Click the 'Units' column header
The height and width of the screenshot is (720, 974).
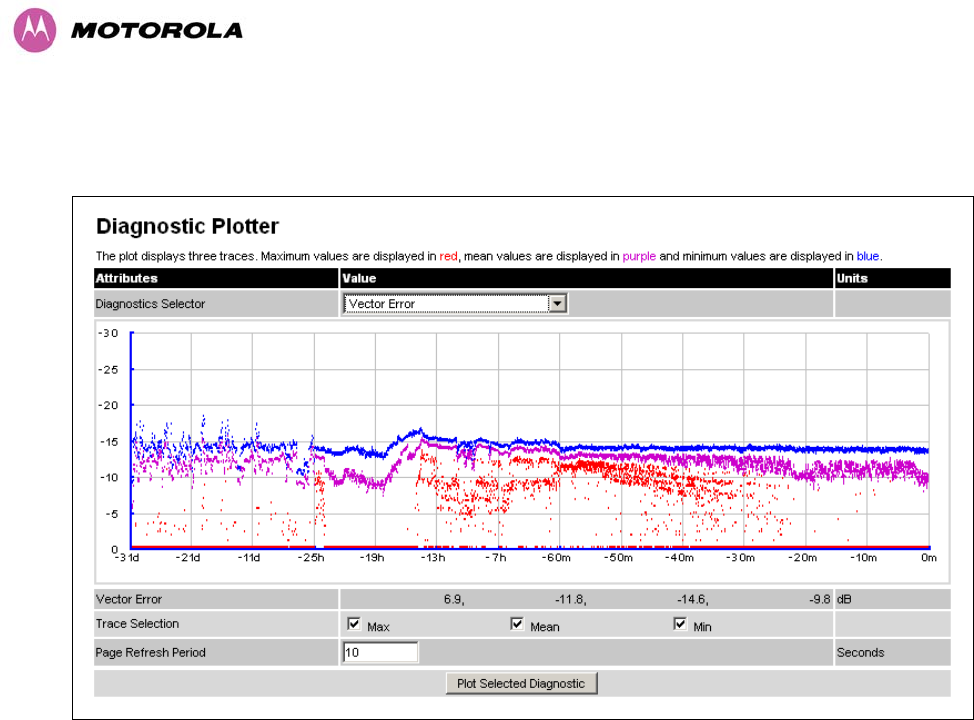[x=852, y=278]
